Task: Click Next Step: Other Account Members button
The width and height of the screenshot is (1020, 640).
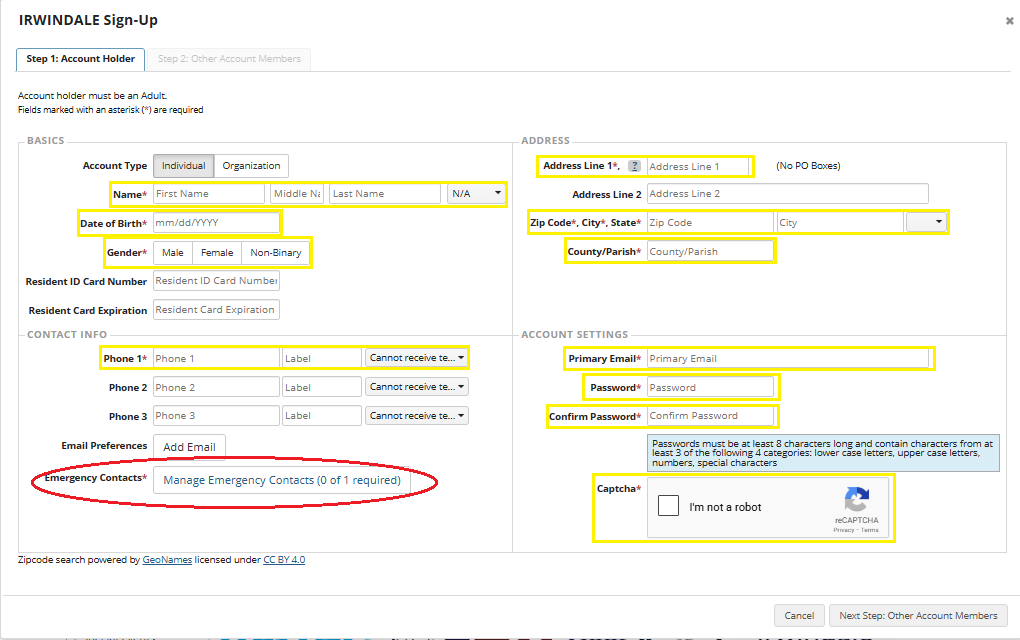Action: tap(917, 615)
